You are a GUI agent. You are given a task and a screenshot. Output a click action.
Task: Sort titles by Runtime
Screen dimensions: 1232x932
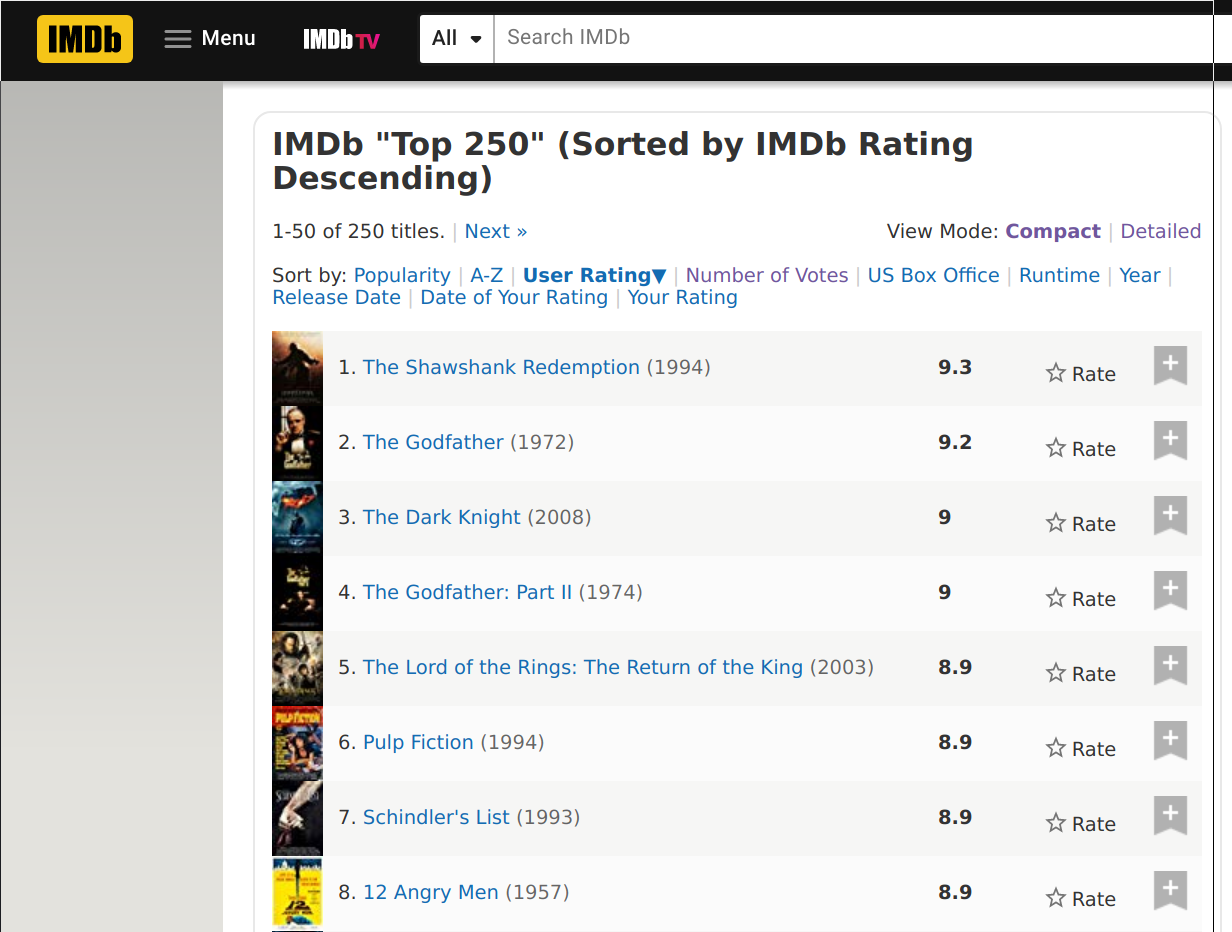point(1059,275)
